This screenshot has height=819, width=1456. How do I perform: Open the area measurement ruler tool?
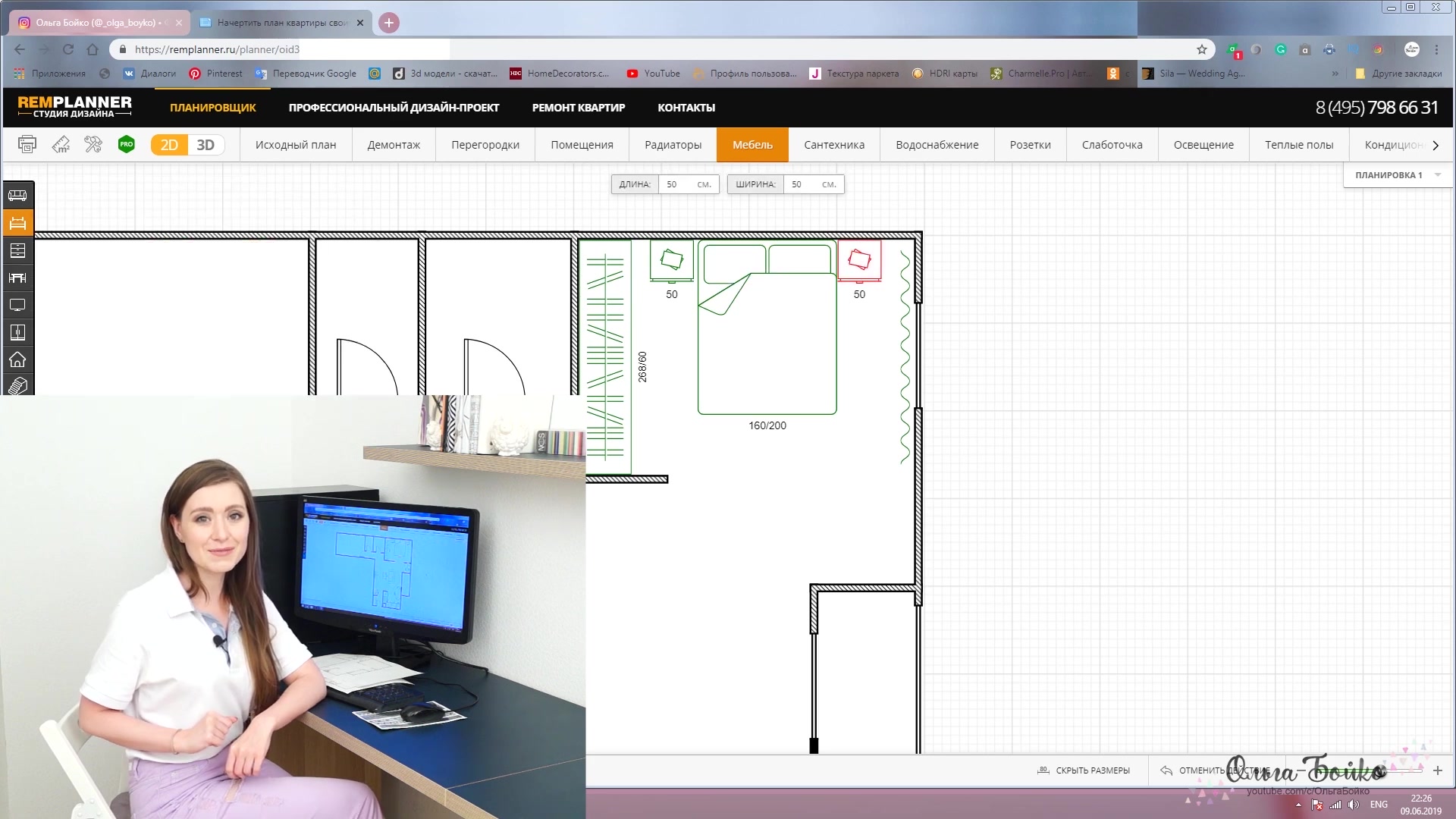(x=61, y=144)
